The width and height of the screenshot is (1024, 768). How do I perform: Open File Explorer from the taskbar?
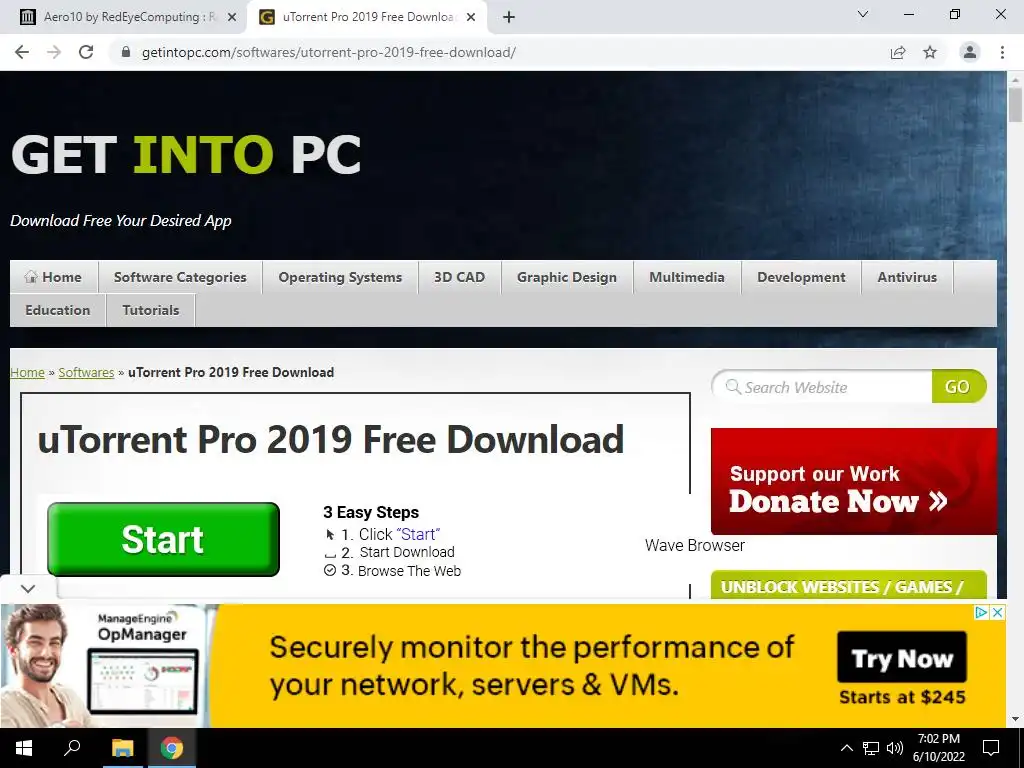(x=122, y=748)
